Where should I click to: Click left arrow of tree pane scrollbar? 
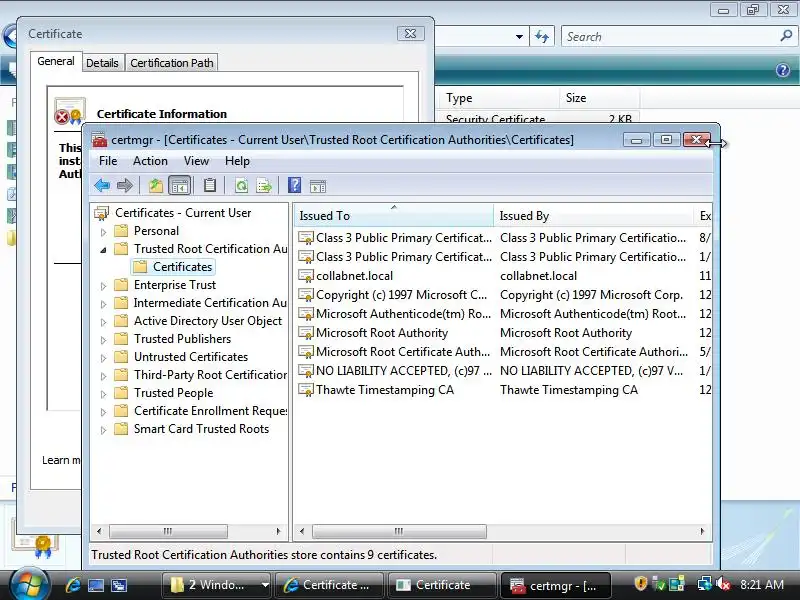[x=99, y=531]
